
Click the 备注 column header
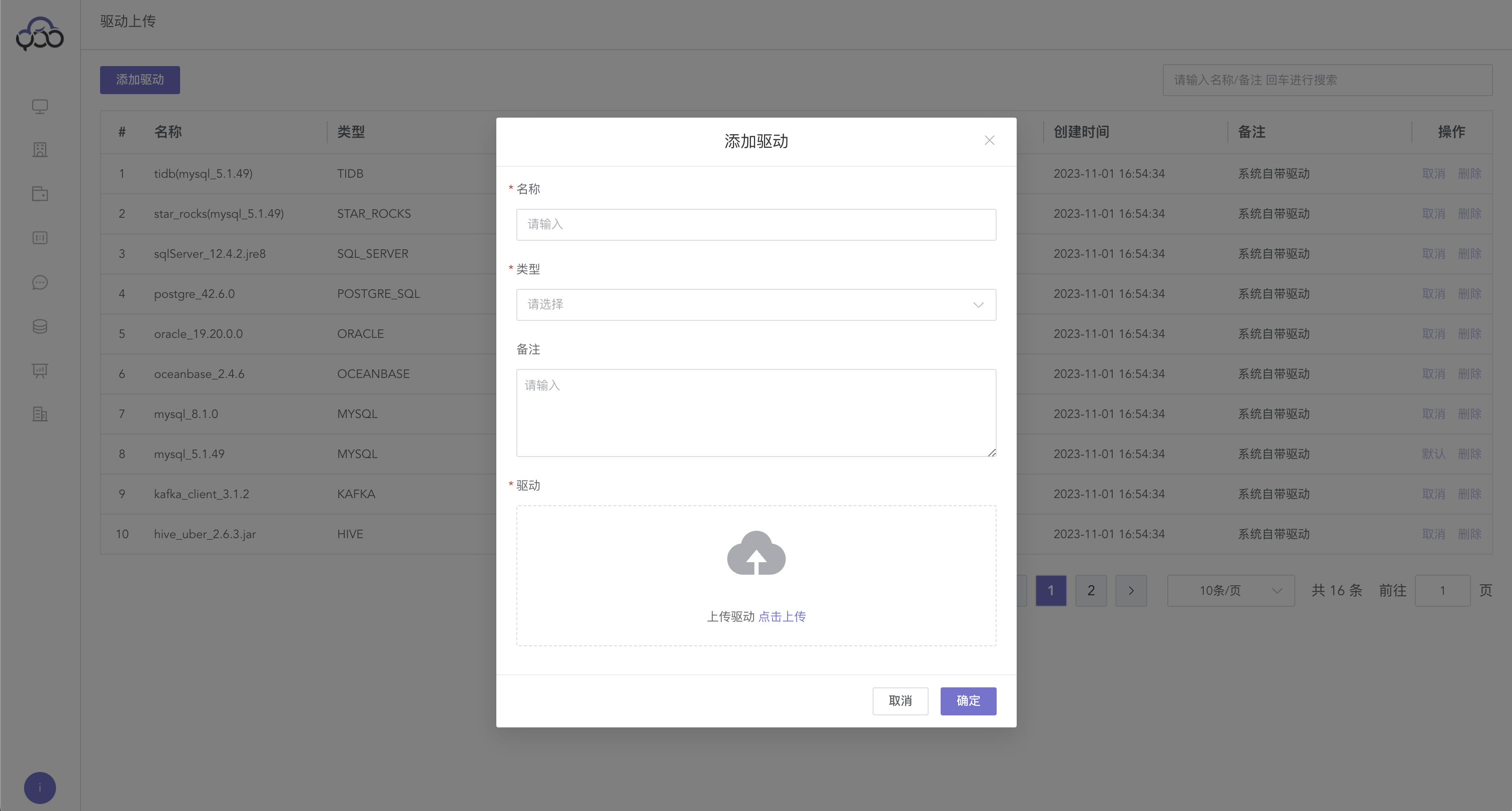1251,132
